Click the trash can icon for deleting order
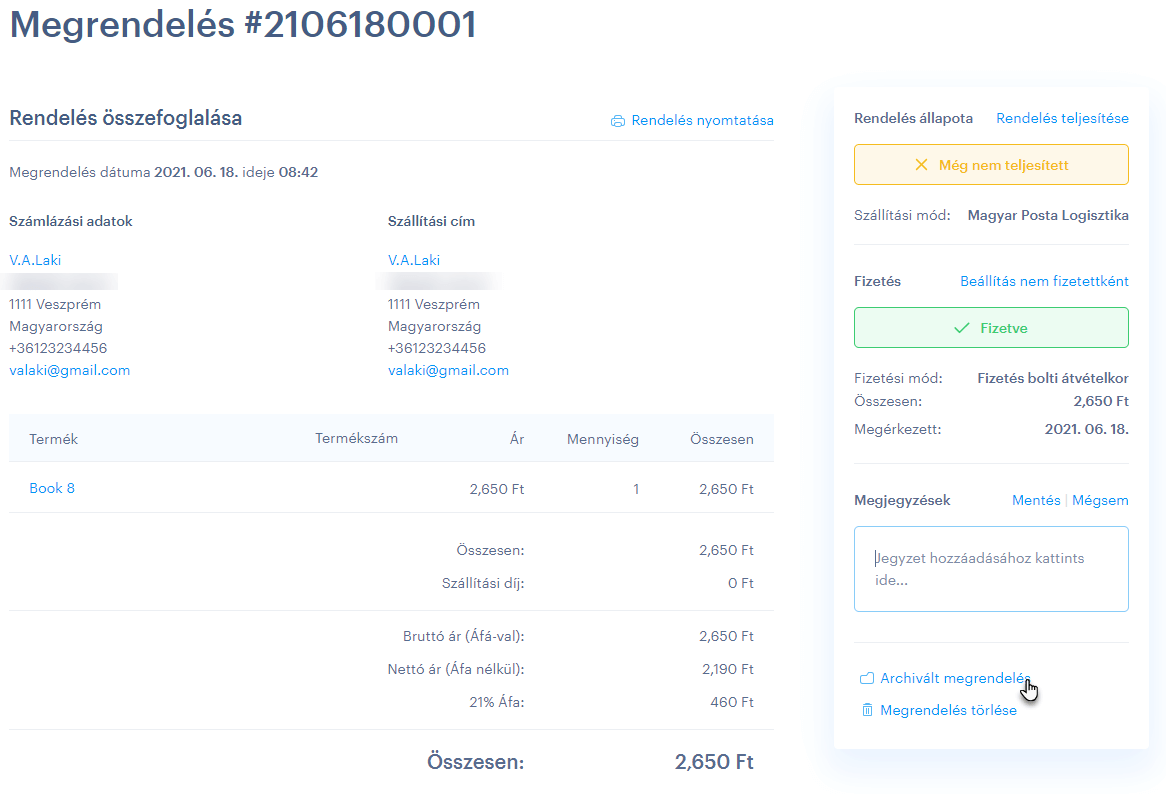This screenshot has width=1166, height=794. [866, 710]
